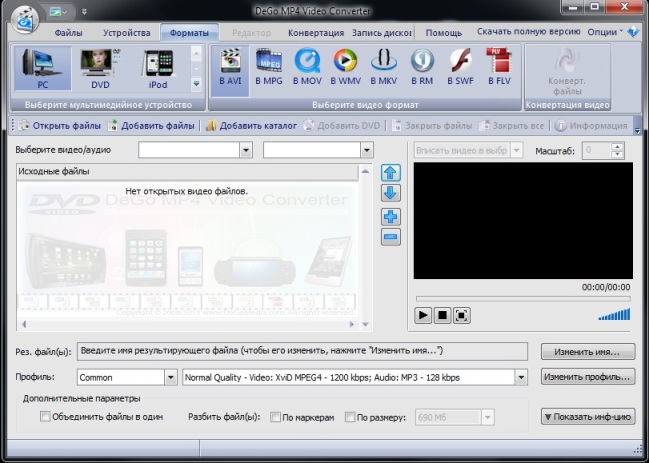Viewport: 649px width, 463px height.
Task: Move selected file up with blue arrow
Action: pos(390,173)
